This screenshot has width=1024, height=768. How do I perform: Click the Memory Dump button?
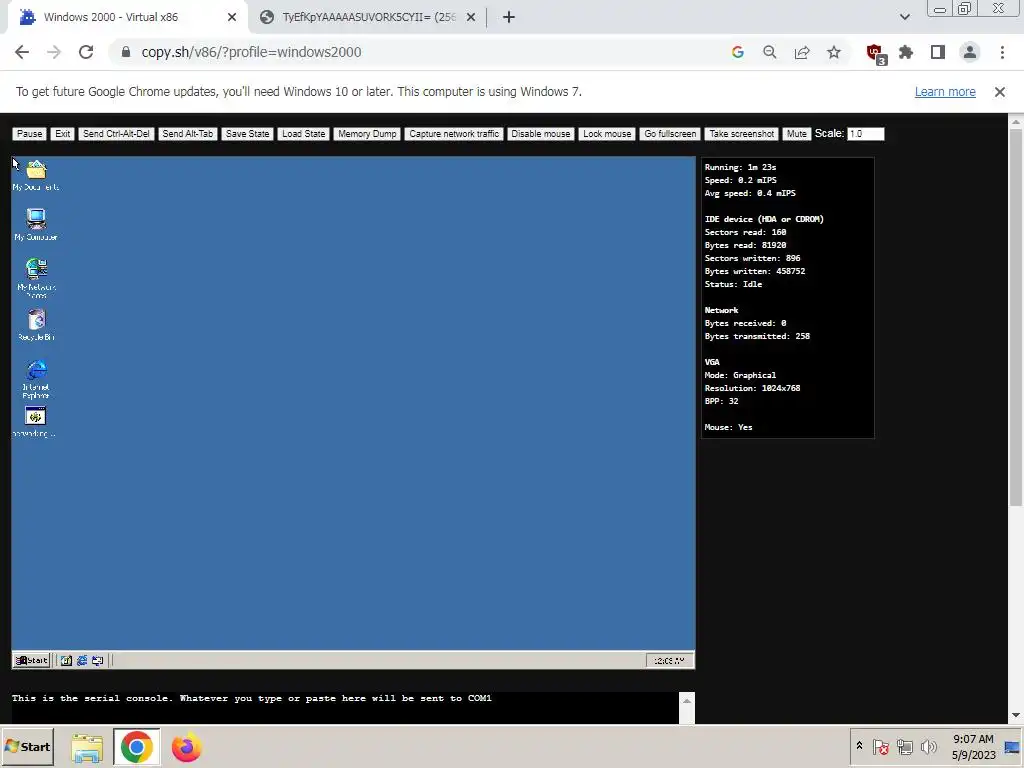coord(367,134)
